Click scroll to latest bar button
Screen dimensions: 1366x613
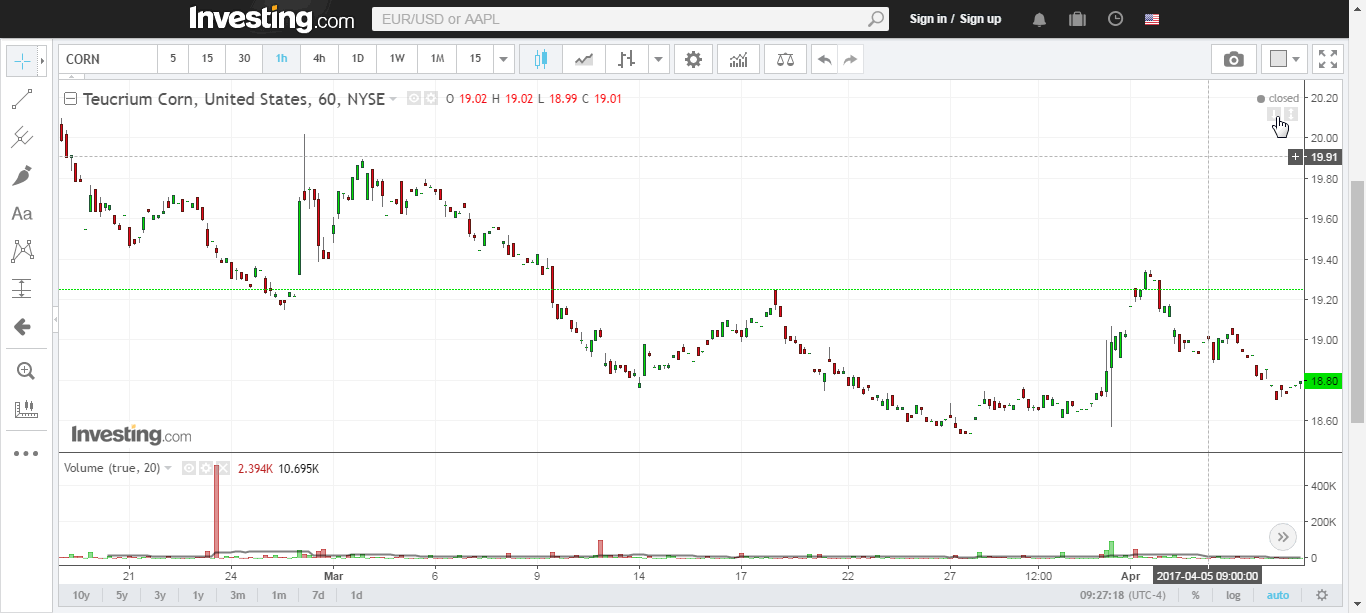tap(1282, 537)
